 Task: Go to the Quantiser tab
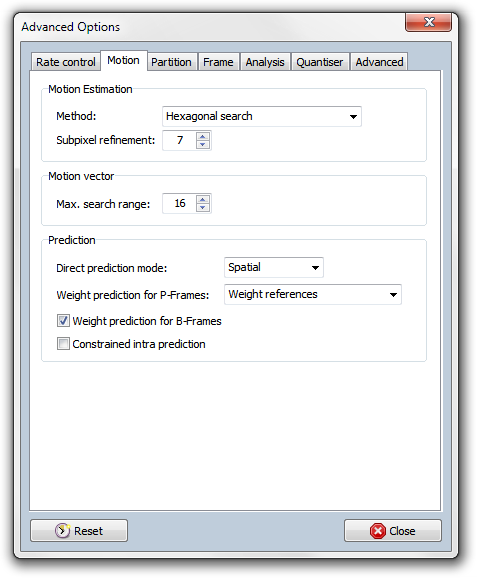[x=320, y=62]
